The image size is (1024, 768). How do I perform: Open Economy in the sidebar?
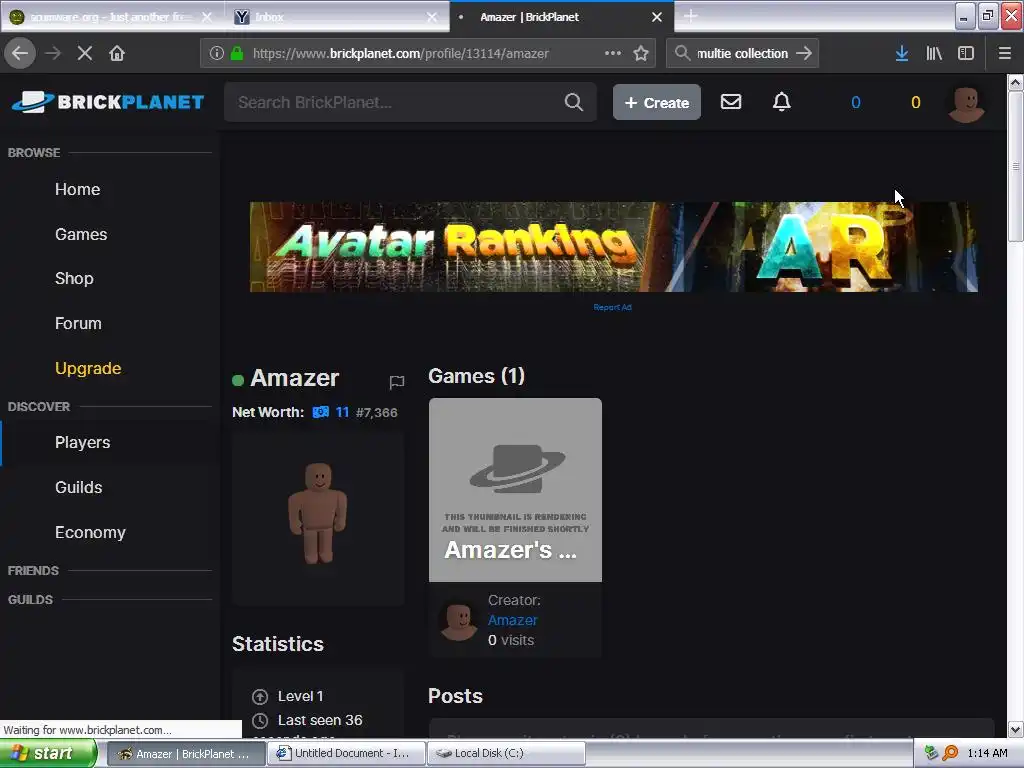(x=90, y=532)
